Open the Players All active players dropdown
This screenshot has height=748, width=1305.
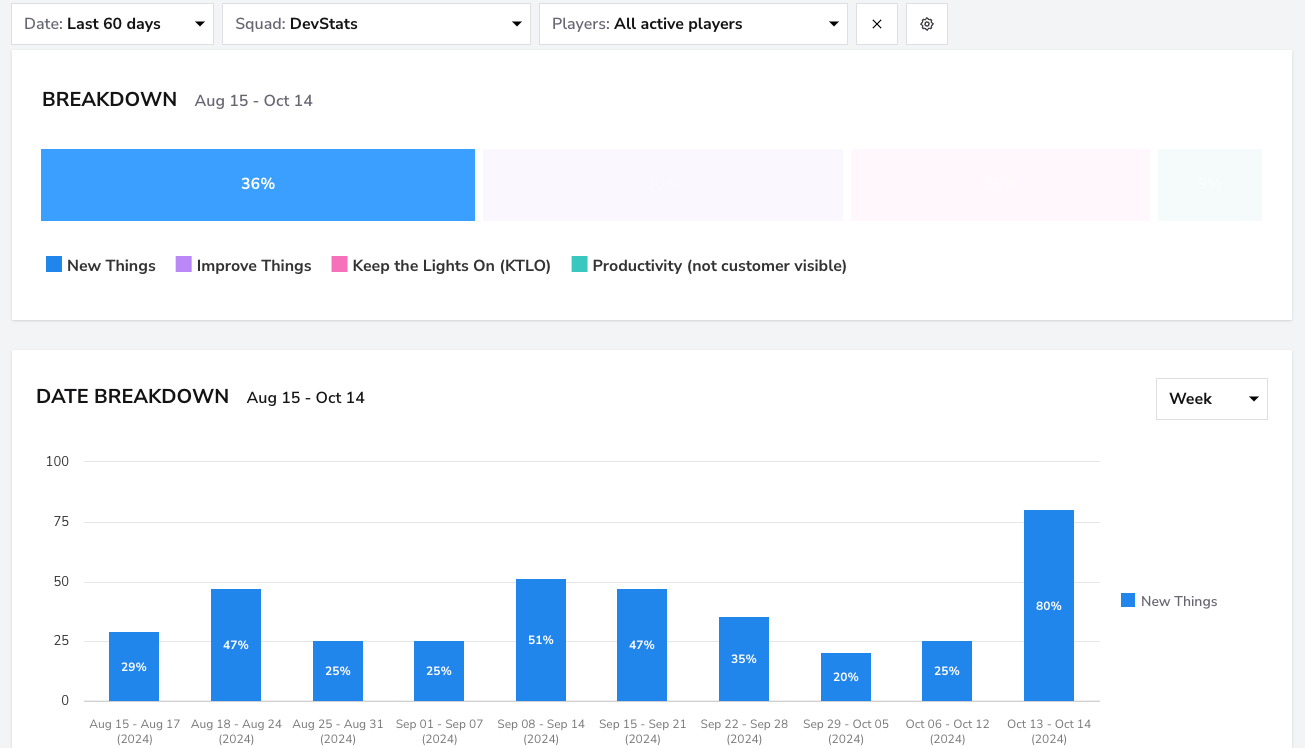(x=694, y=24)
